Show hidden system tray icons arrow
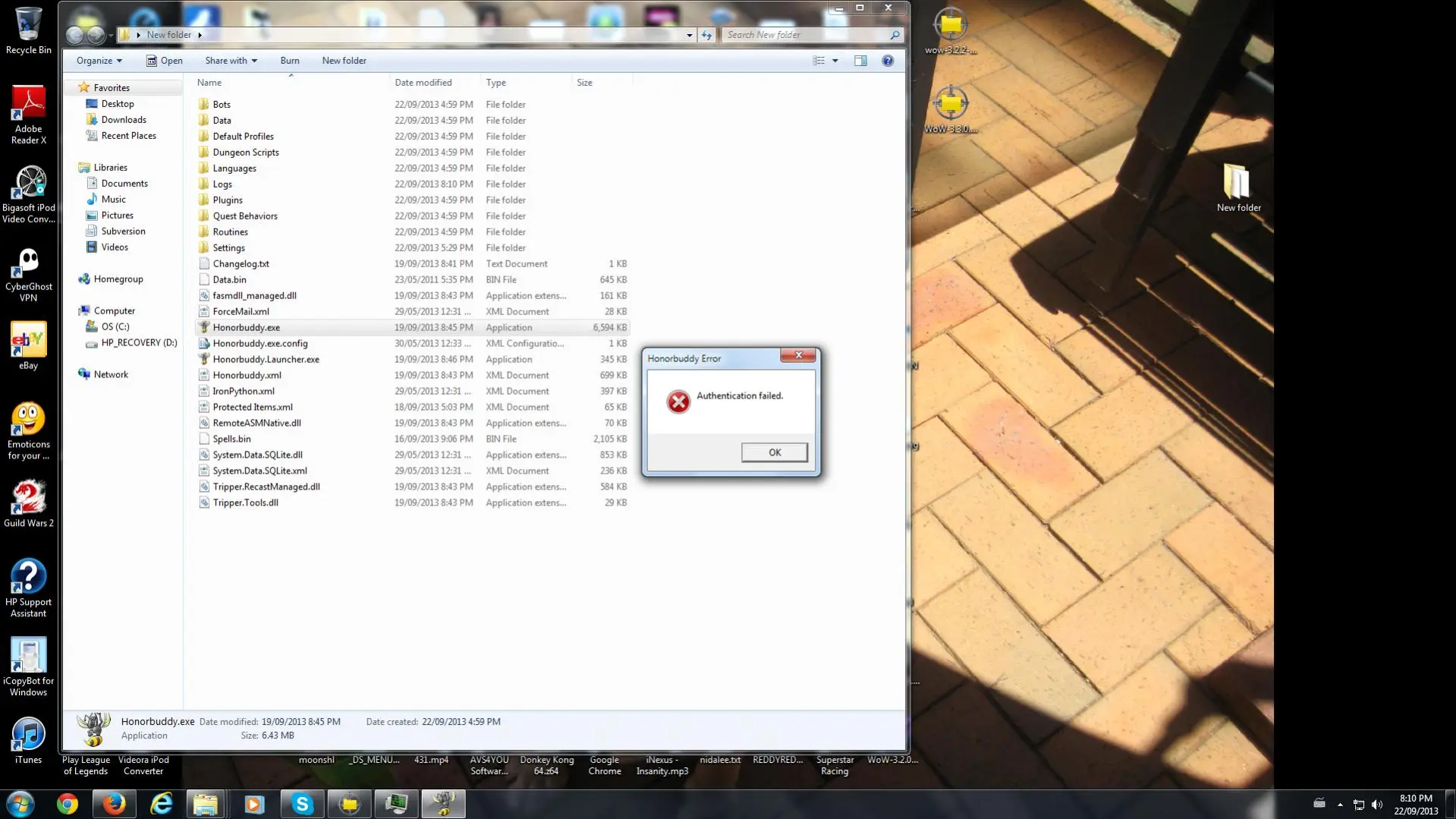The image size is (1456, 819). pos(1340,805)
